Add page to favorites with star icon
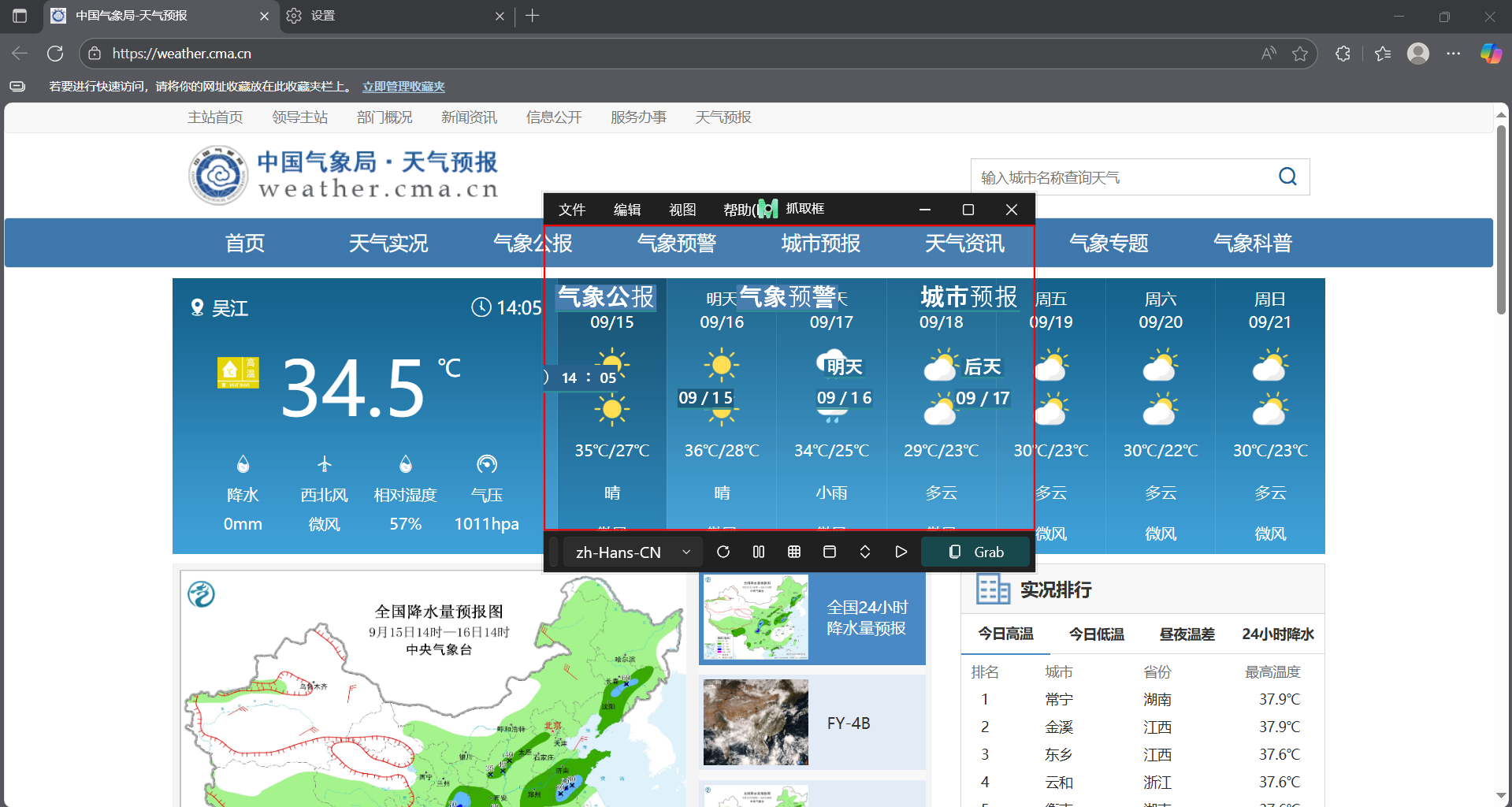 pos(1299,54)
